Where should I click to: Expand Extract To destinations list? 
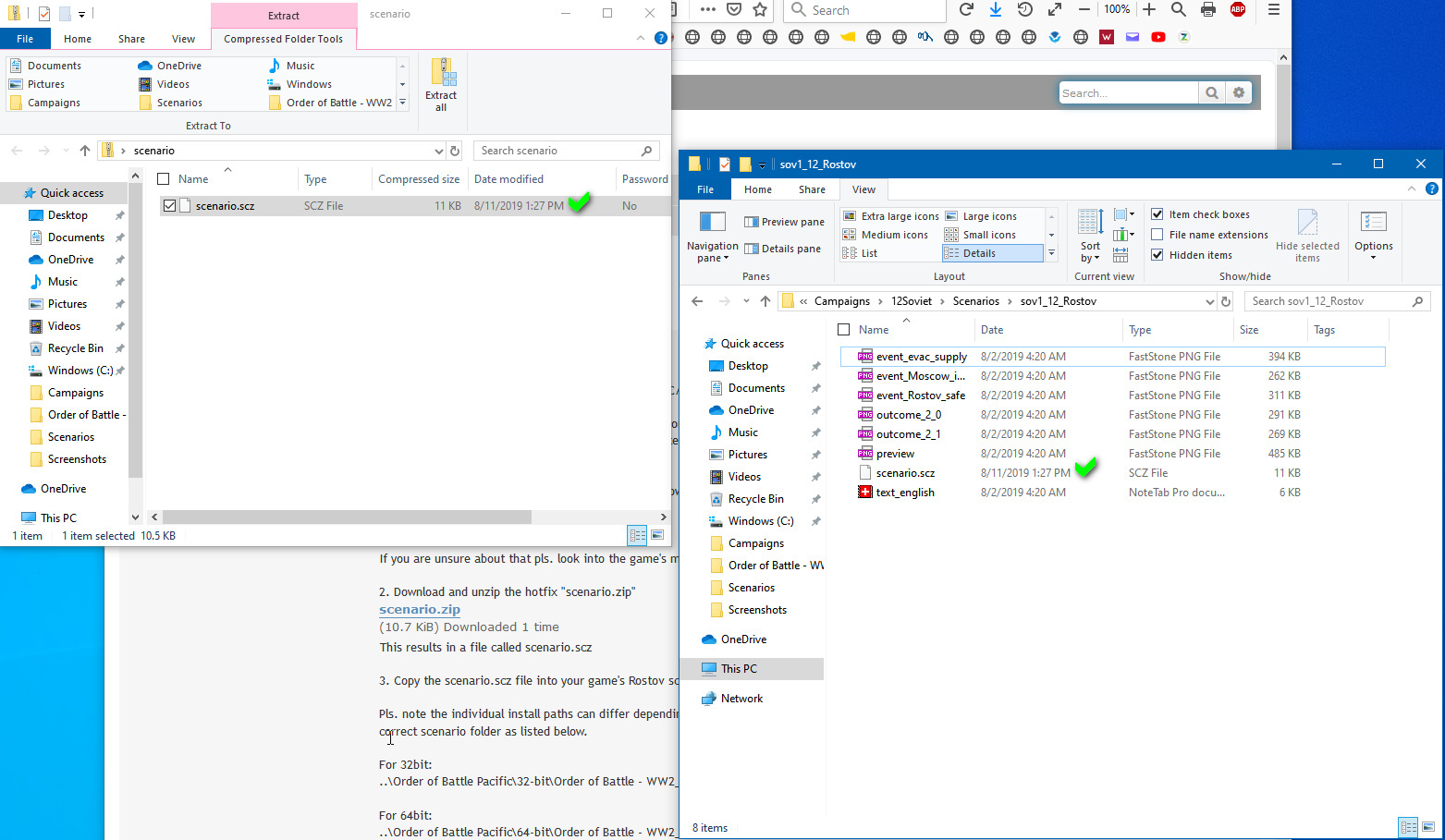coord(402,103)
